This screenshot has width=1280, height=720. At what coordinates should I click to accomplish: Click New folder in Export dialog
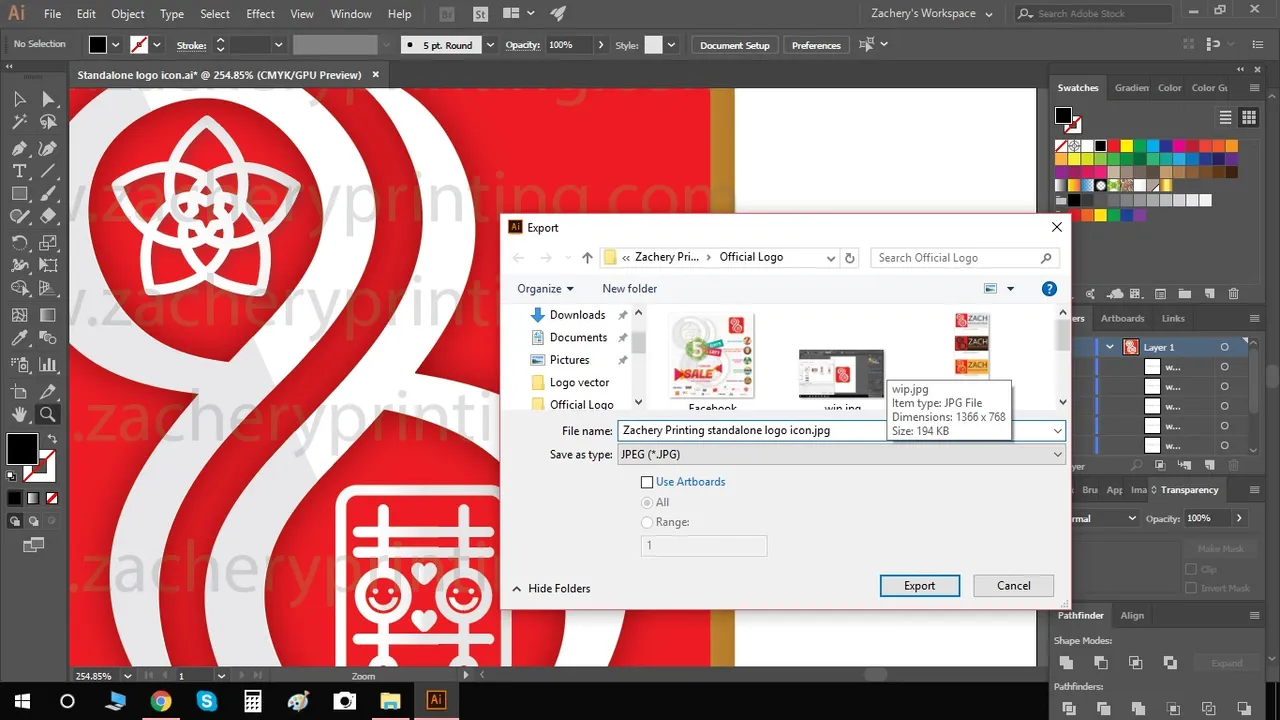point(630,289)
